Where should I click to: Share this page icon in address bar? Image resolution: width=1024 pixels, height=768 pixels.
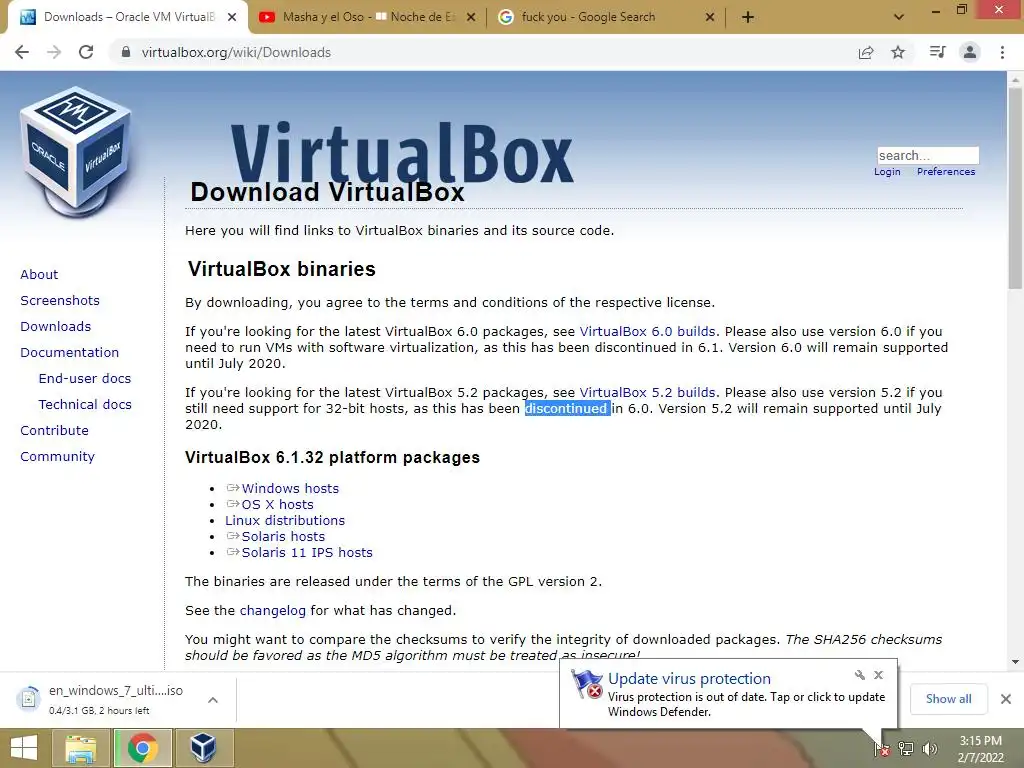coord(866,52)
